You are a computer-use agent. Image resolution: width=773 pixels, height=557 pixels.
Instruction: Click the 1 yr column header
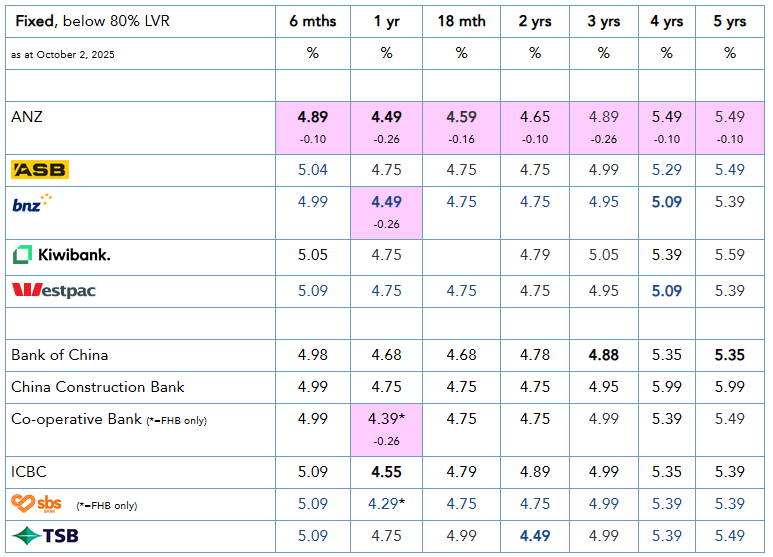coord(386,21)
